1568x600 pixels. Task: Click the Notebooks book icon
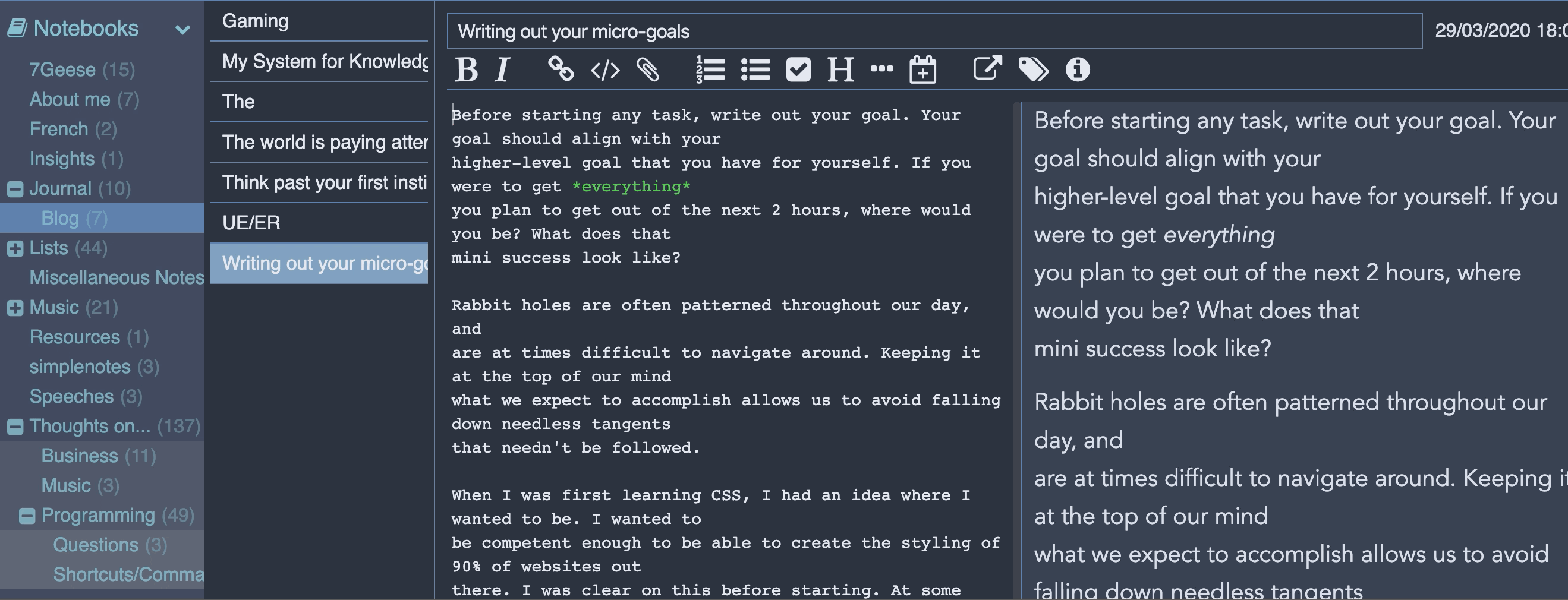[17, 28]
